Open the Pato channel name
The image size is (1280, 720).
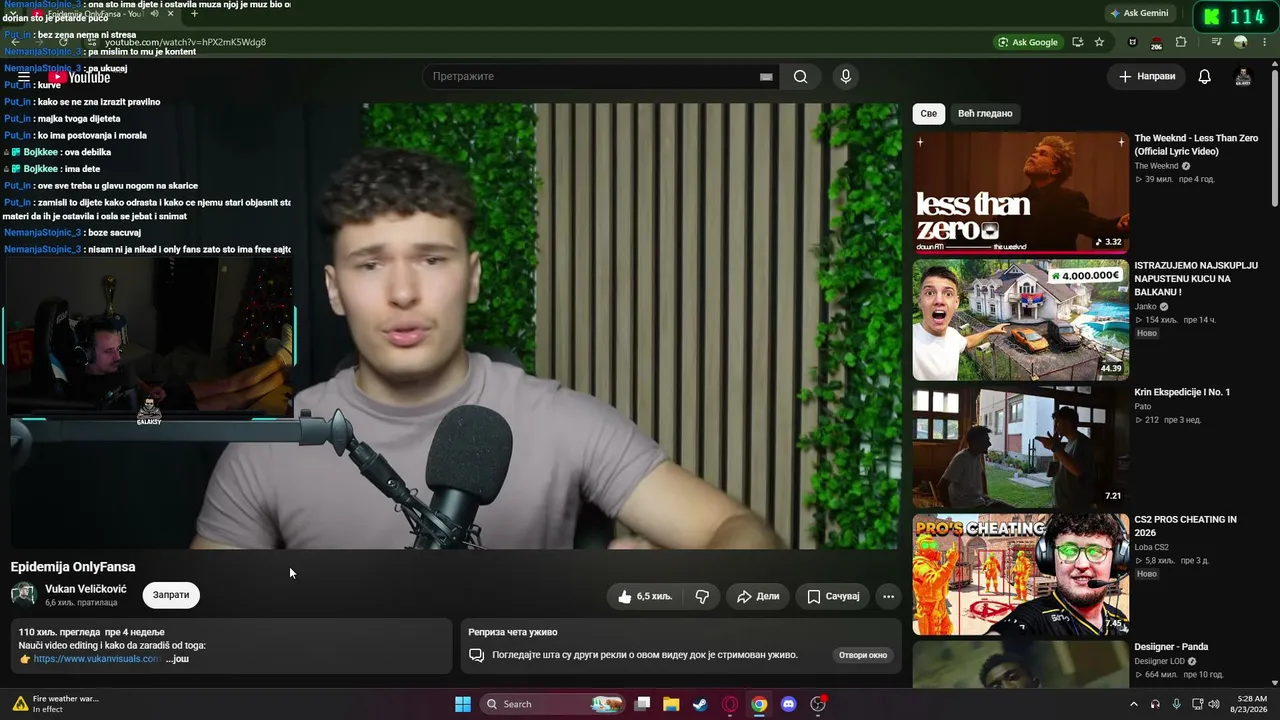tap(1143, 407)
